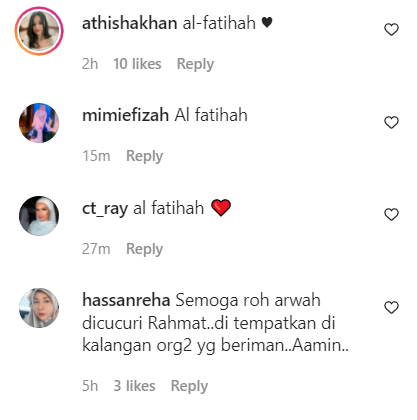418x420 pixels.
Task: Open ct_ray username link
Action: pyautogui.click(x=105, y=209)
